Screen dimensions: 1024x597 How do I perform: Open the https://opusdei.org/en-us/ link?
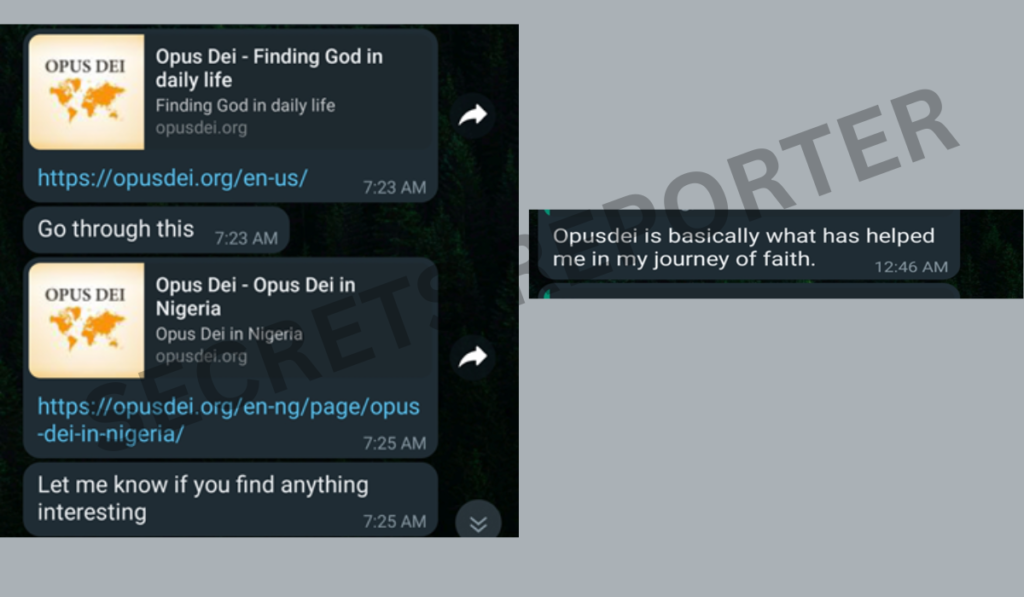click(x=172, y=178)
